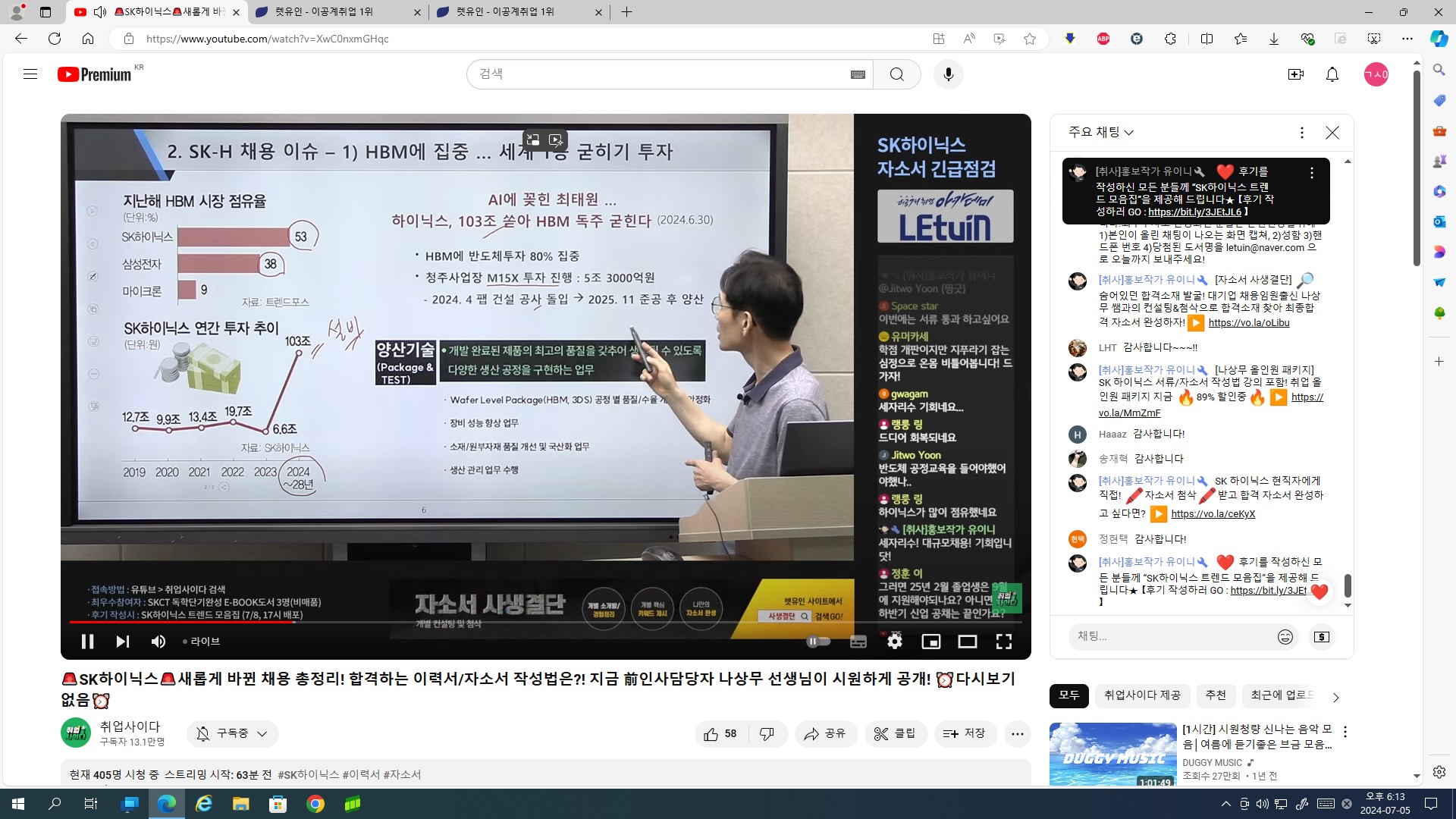The width and height of the screenshot is (1456, 819).
Task: Open File Explorer from taskbar
Action: point(240,804)
